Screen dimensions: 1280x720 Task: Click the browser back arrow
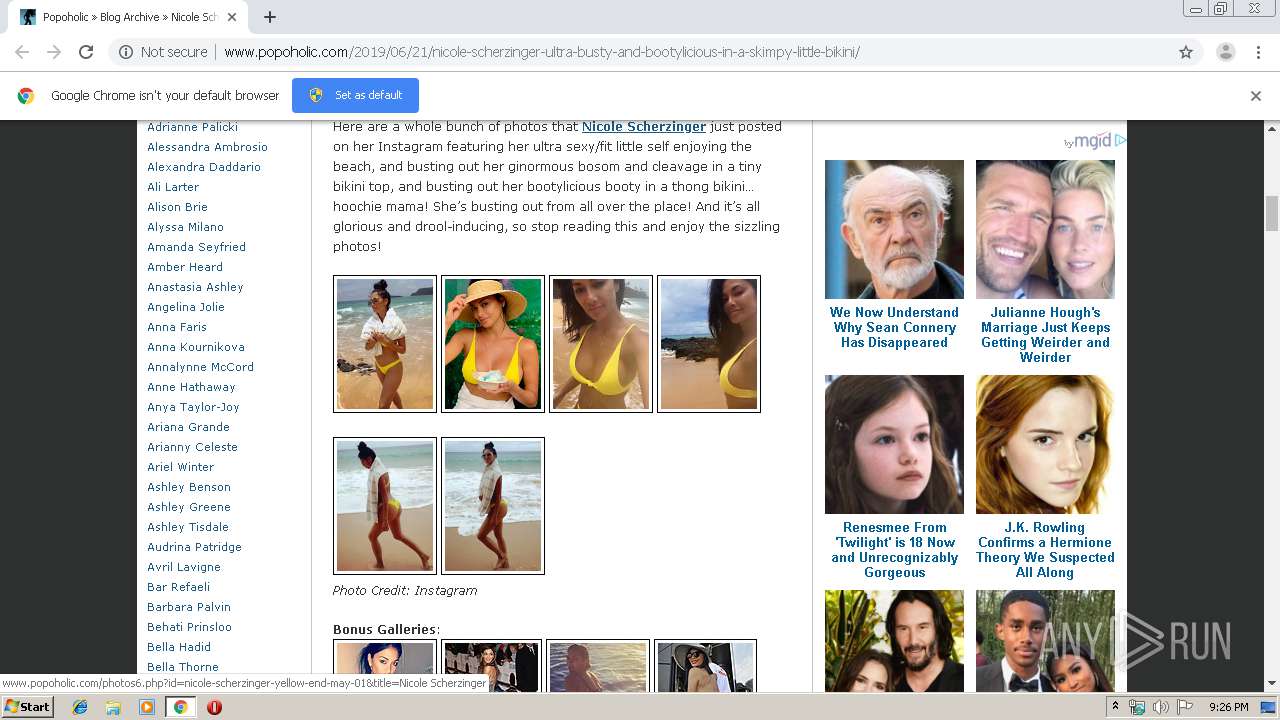pos(22,52)
